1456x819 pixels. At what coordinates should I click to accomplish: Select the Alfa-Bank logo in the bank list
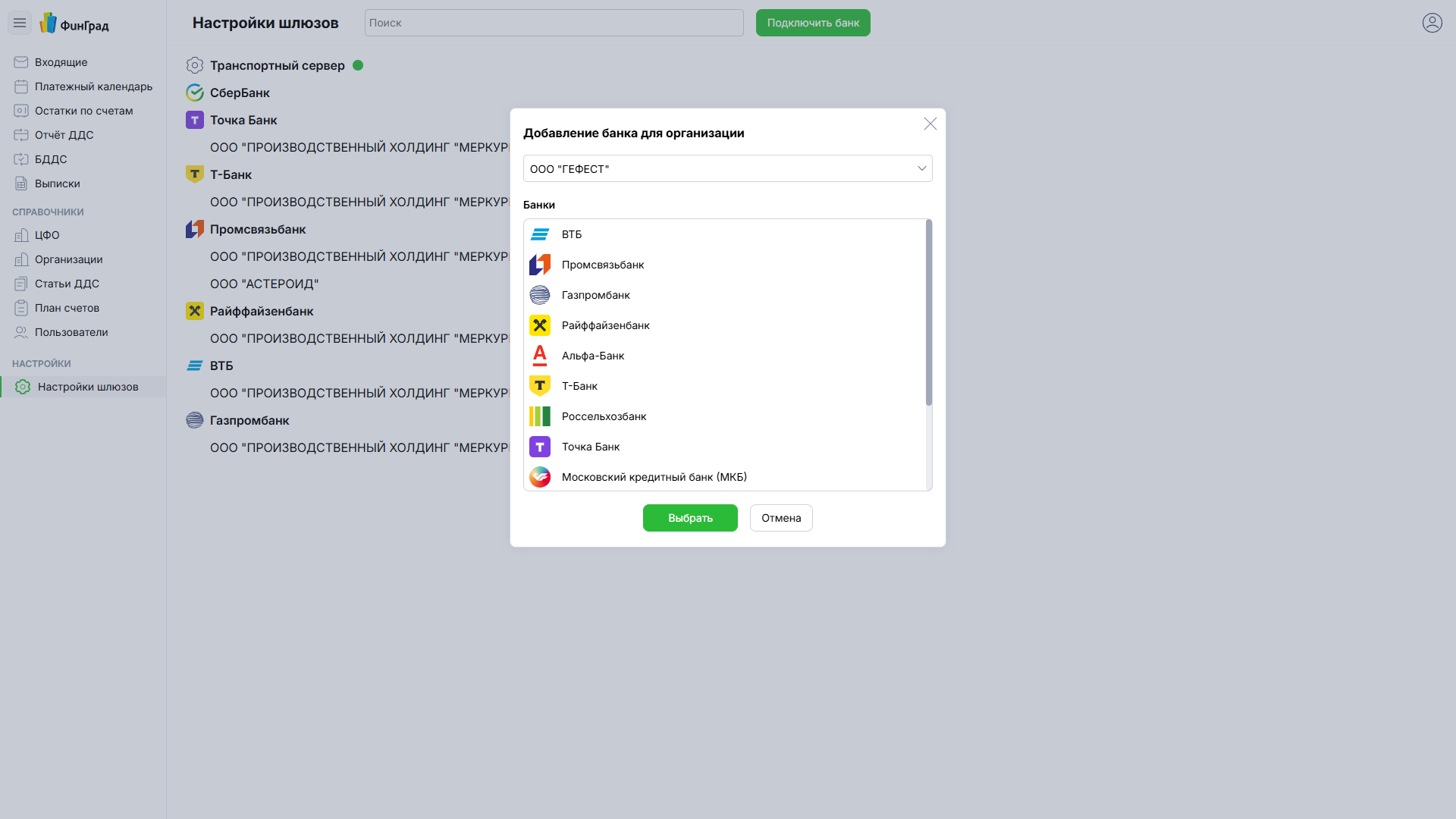tap(540, 356)
